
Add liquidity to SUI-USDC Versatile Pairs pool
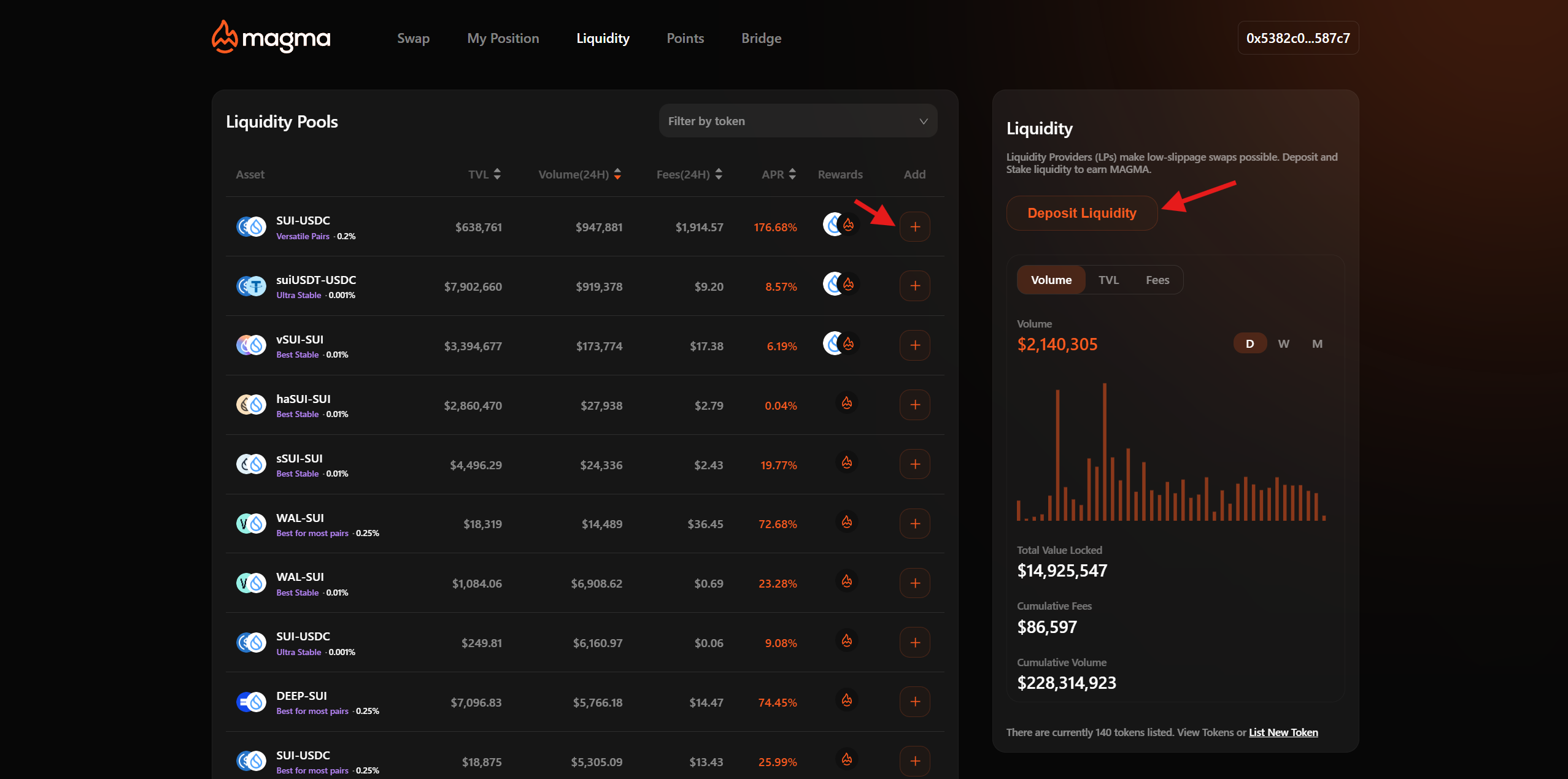coord(914,226)
